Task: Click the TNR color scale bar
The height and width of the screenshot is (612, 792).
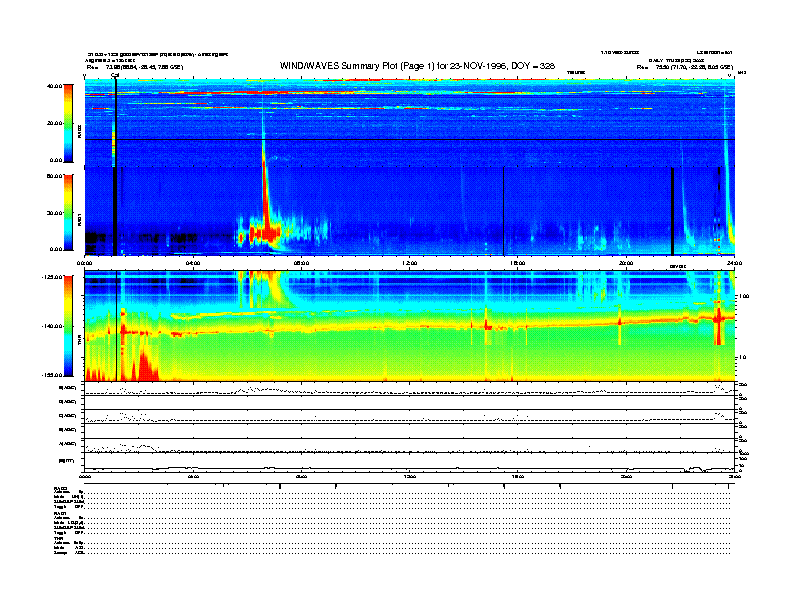Action: coord(68,326)
